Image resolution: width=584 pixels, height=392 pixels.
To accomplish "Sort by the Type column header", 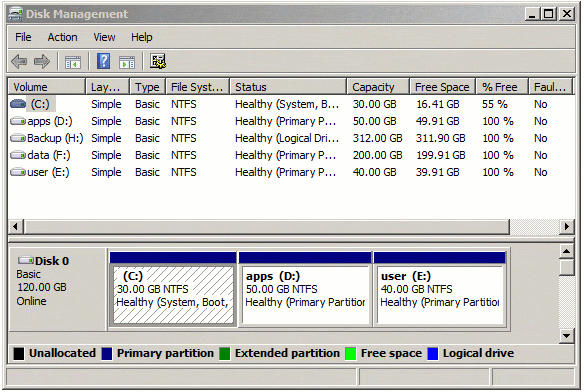I will click(148, 87).
